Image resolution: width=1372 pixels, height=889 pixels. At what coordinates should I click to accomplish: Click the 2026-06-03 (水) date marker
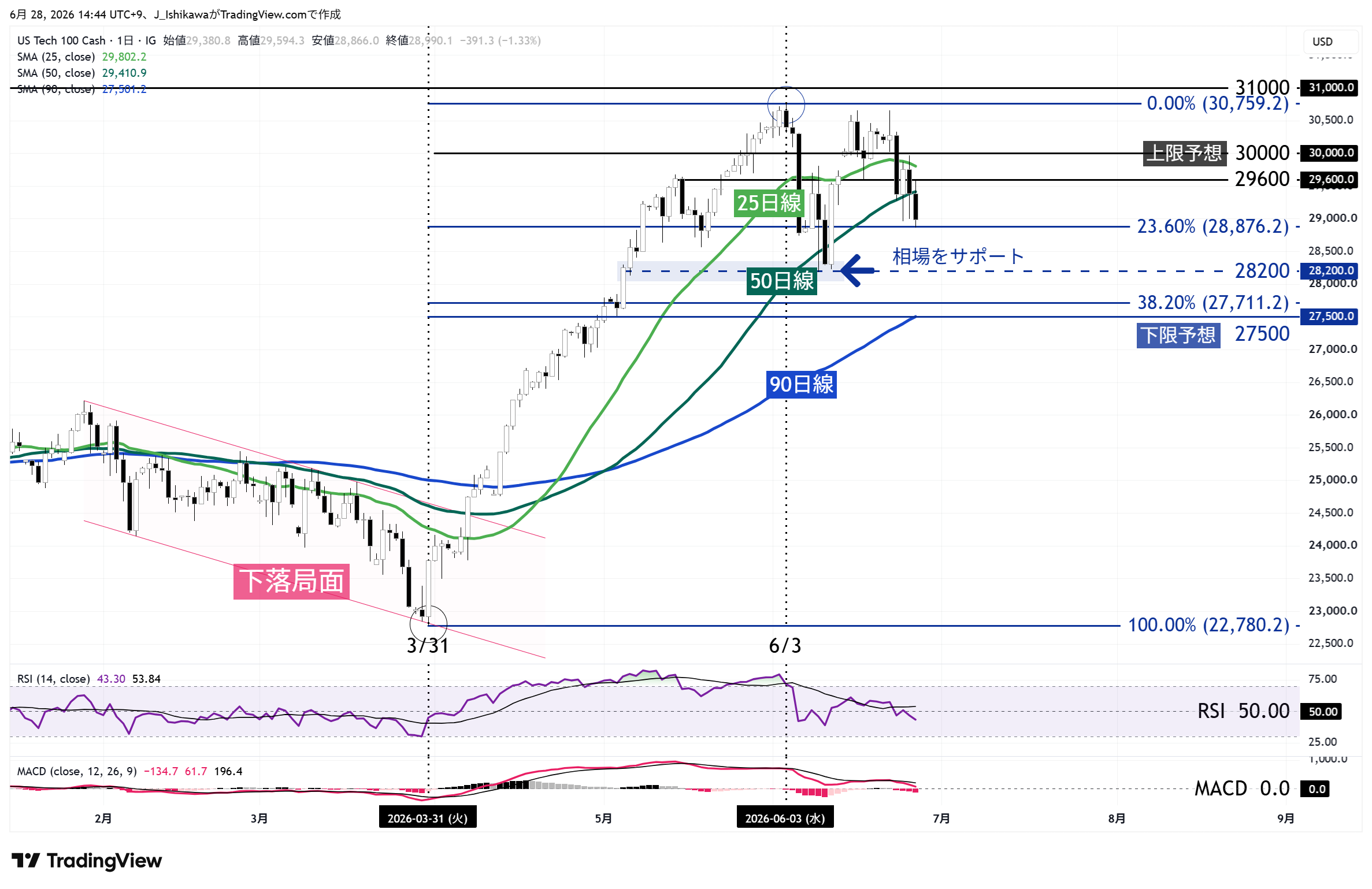pos(785,818)
